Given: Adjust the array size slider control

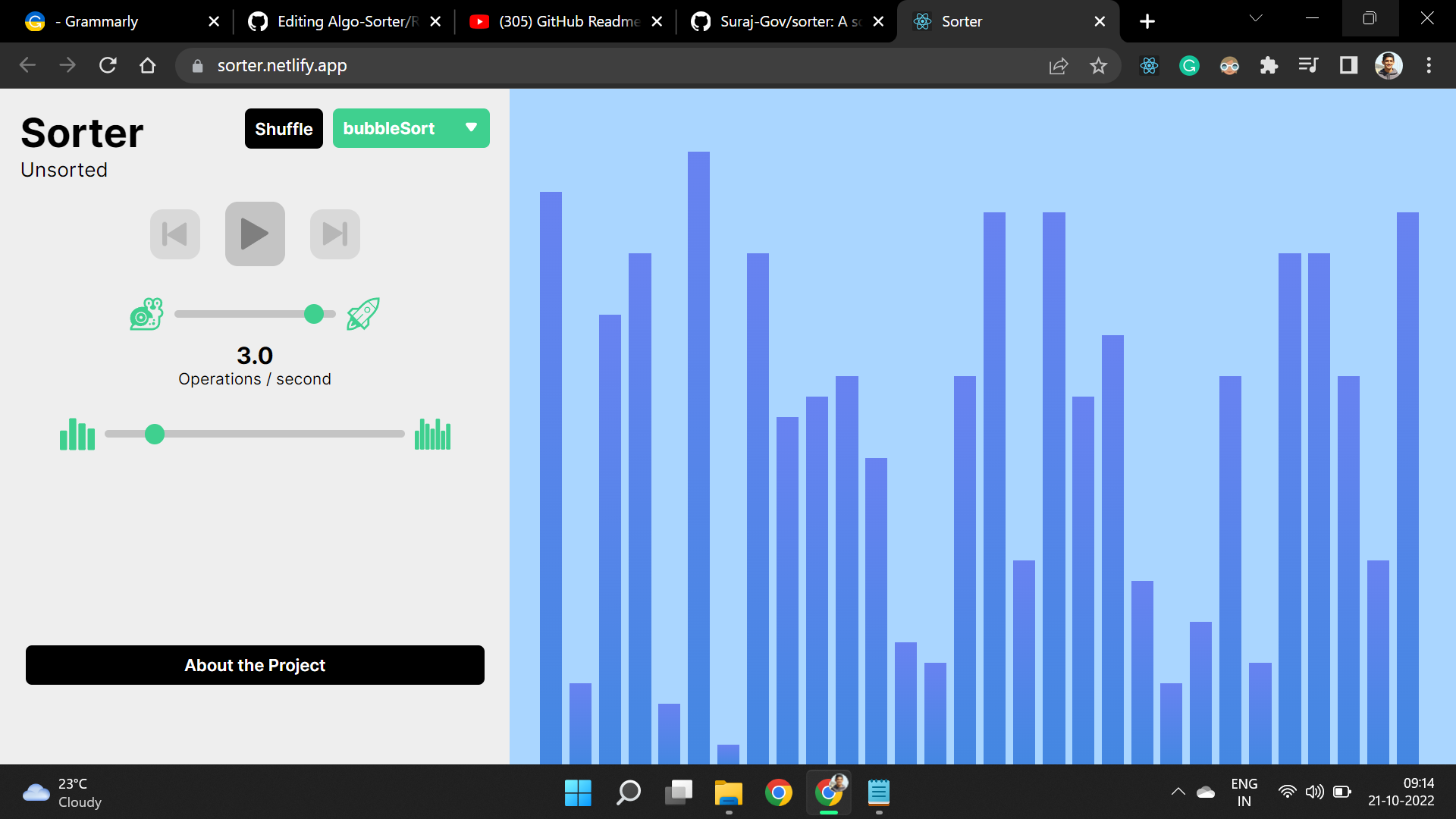Looking at the screenshot, I should 155,435.
